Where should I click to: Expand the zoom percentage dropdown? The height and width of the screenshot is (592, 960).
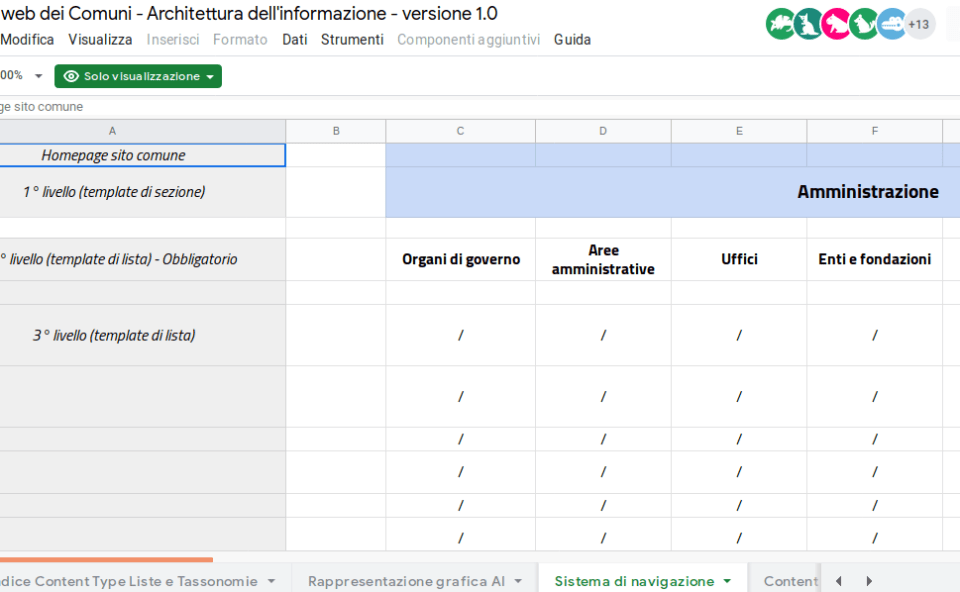click(38, 76)
